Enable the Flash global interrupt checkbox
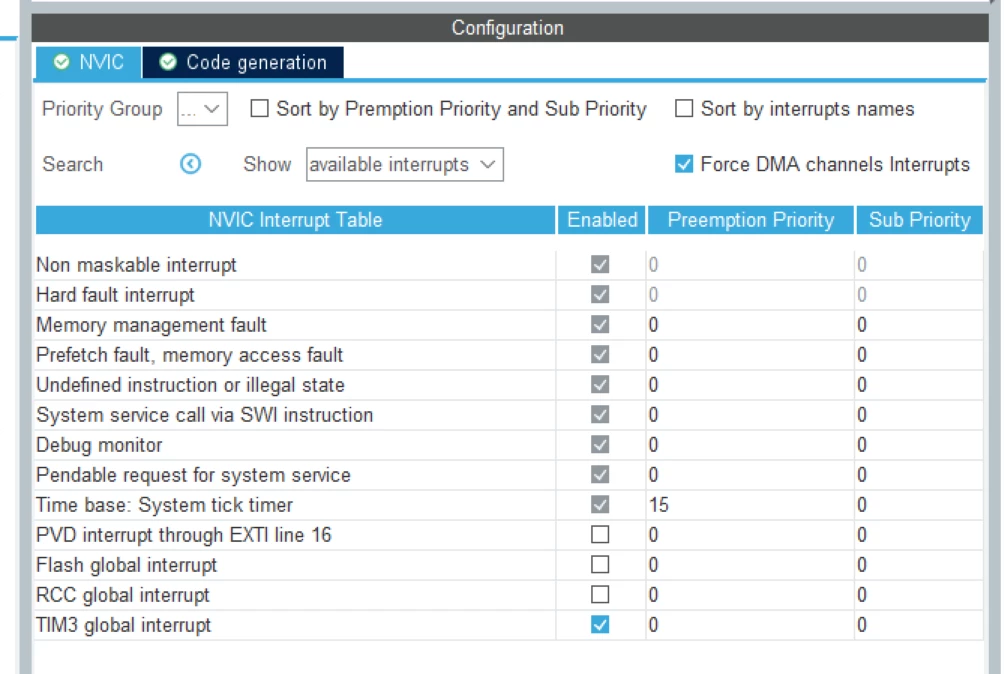 [600, 565]
